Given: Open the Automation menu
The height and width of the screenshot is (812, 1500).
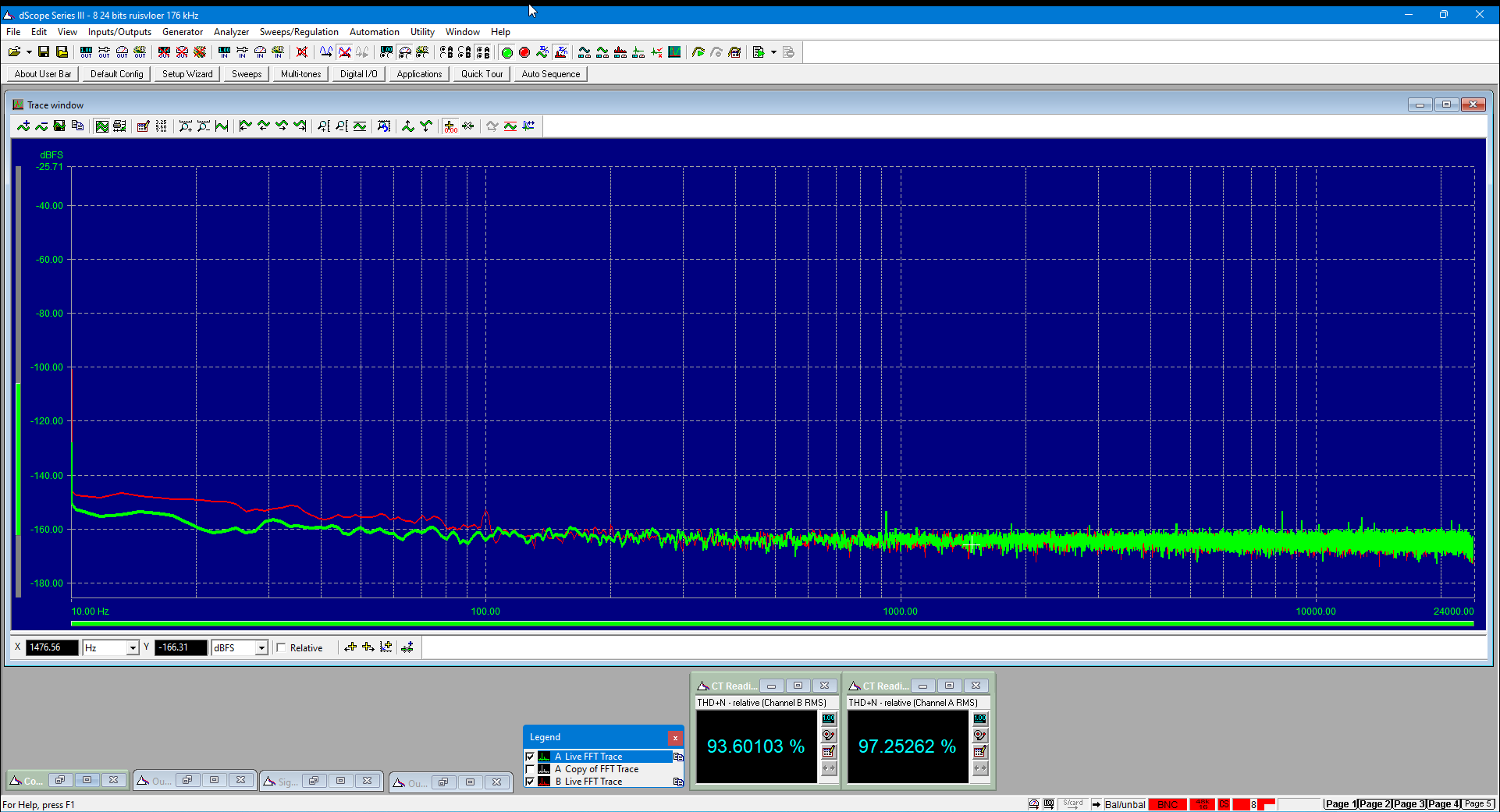Looking at the screenshot, I should pyautogui.click(x=374, y=32).
